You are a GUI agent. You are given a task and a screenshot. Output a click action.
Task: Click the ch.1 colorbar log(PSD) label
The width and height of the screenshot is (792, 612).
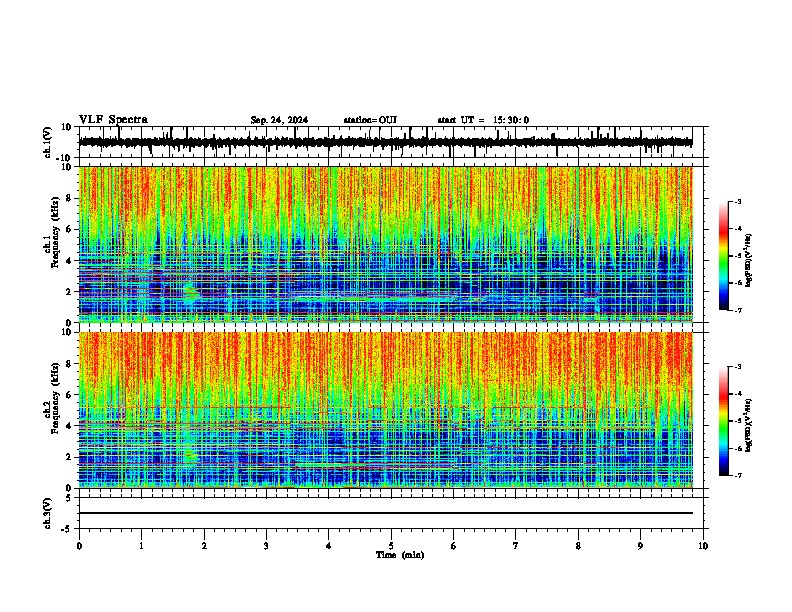point(749,261)
